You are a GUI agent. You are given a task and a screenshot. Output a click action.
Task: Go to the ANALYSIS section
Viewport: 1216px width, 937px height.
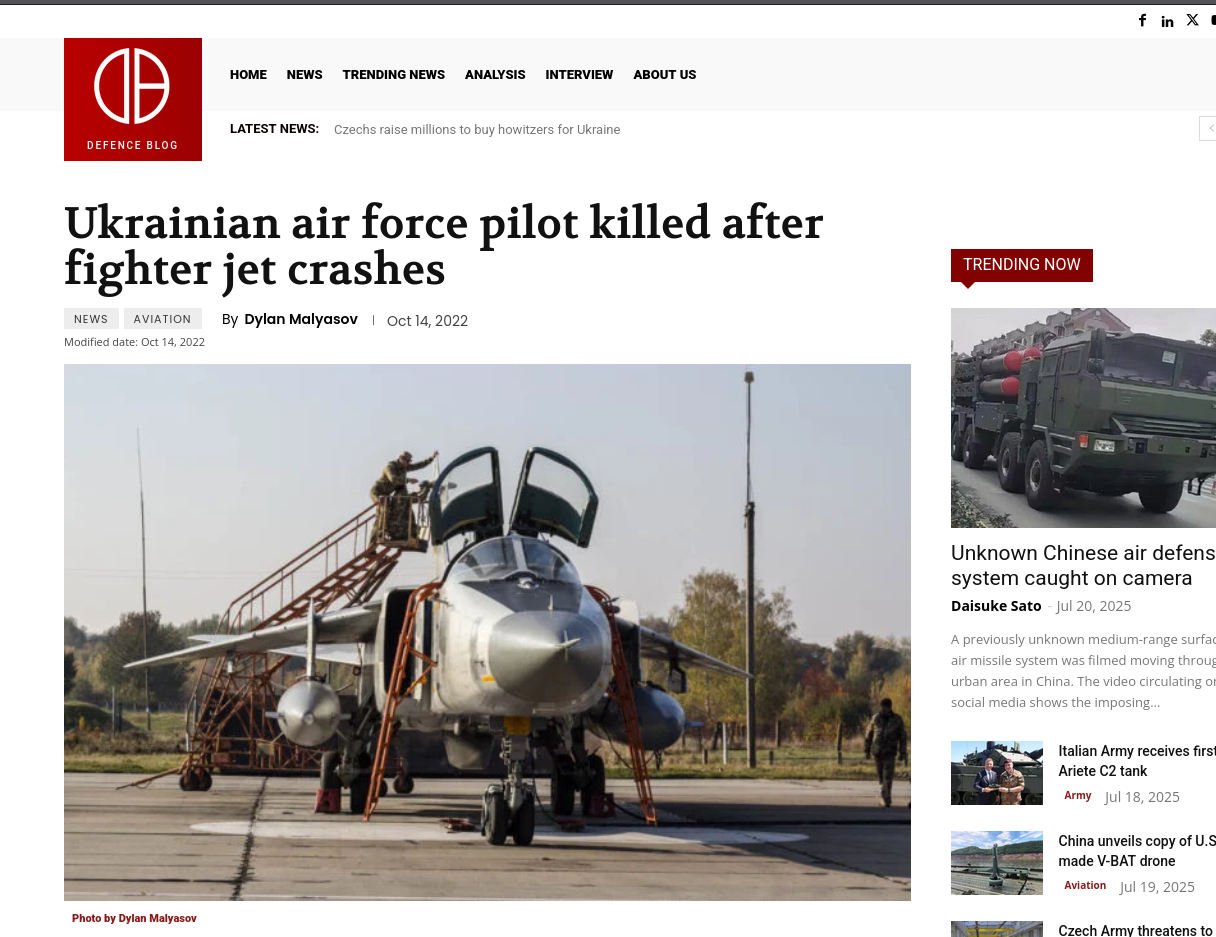tap(495, 75)
